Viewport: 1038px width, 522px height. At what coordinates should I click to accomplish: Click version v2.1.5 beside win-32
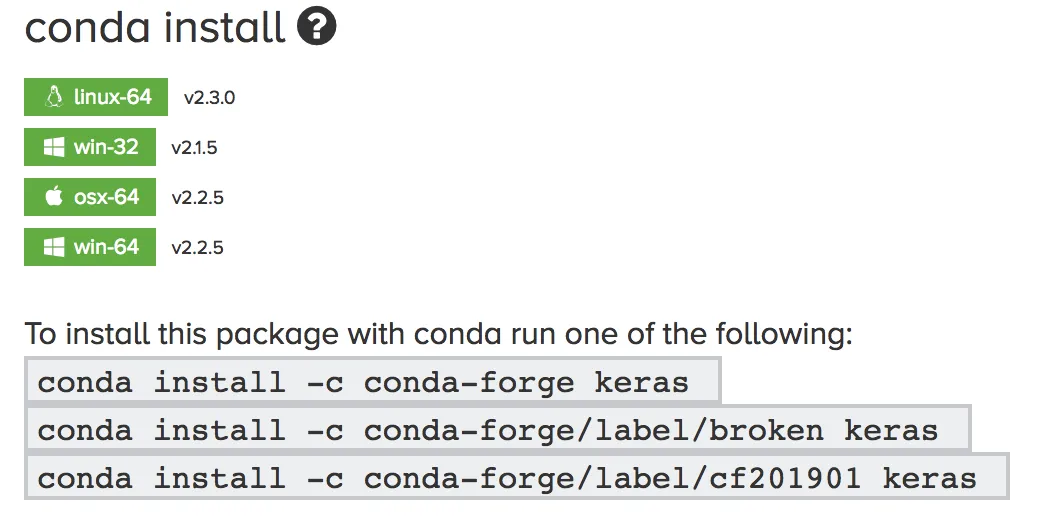pos(194,148)
